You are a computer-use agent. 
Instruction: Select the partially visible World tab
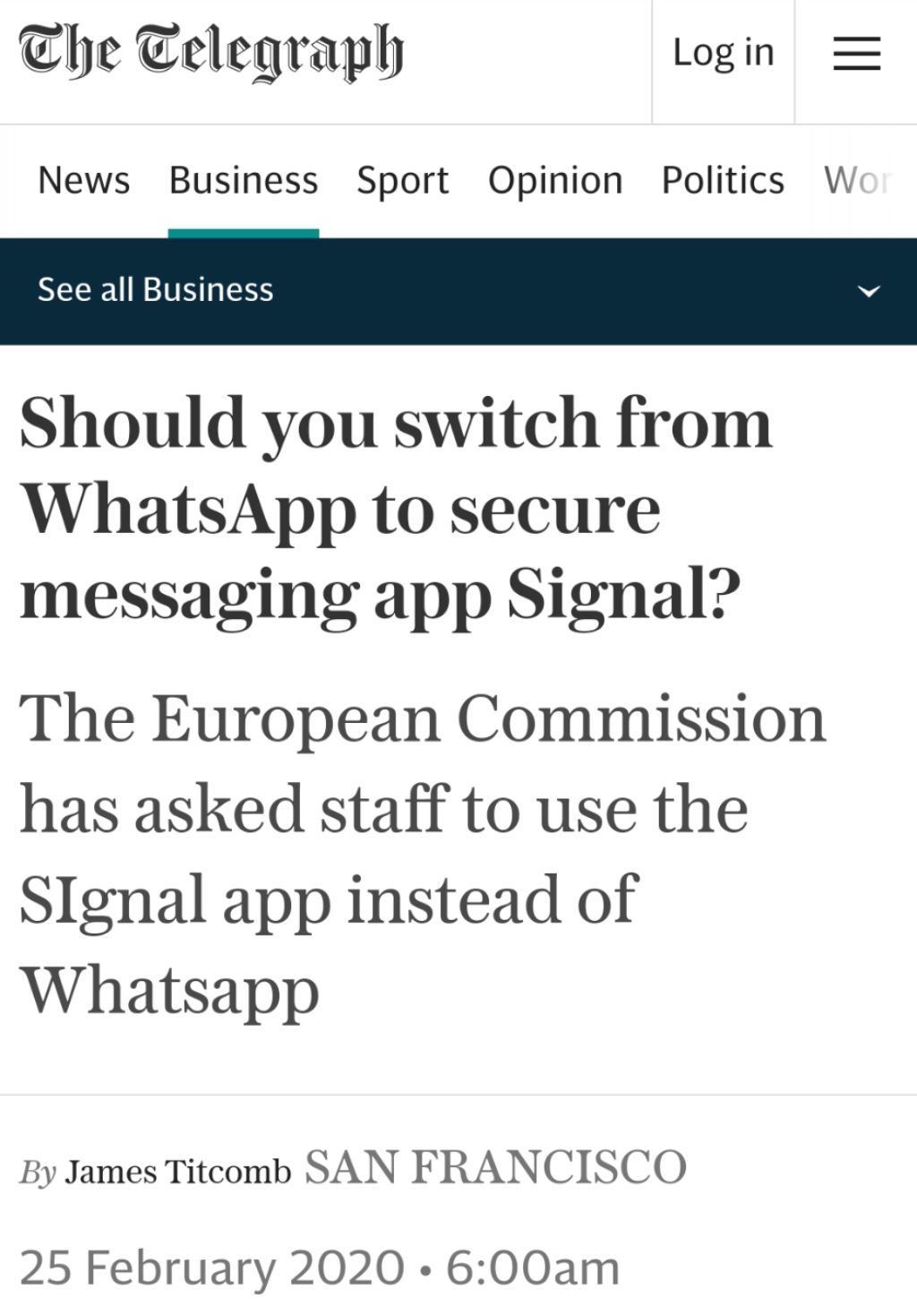click(x=858, y=180)
